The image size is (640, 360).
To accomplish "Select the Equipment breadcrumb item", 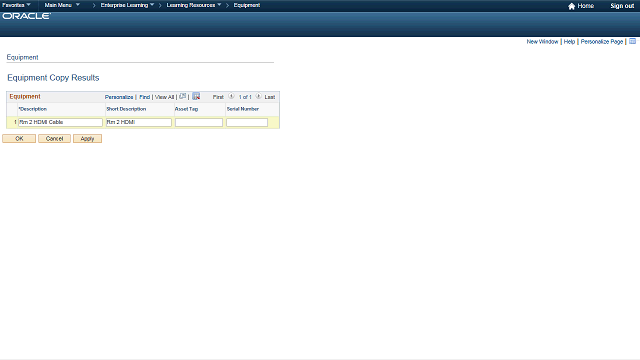I will tap(247, 5).
